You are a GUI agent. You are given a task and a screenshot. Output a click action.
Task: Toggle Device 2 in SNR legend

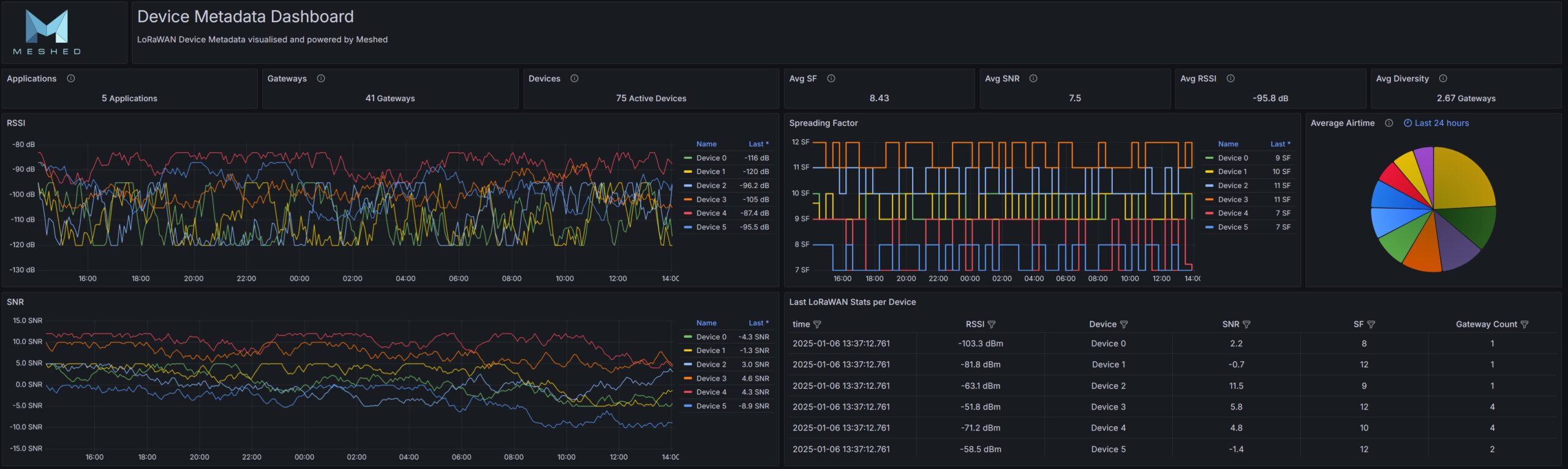point(711,365)
